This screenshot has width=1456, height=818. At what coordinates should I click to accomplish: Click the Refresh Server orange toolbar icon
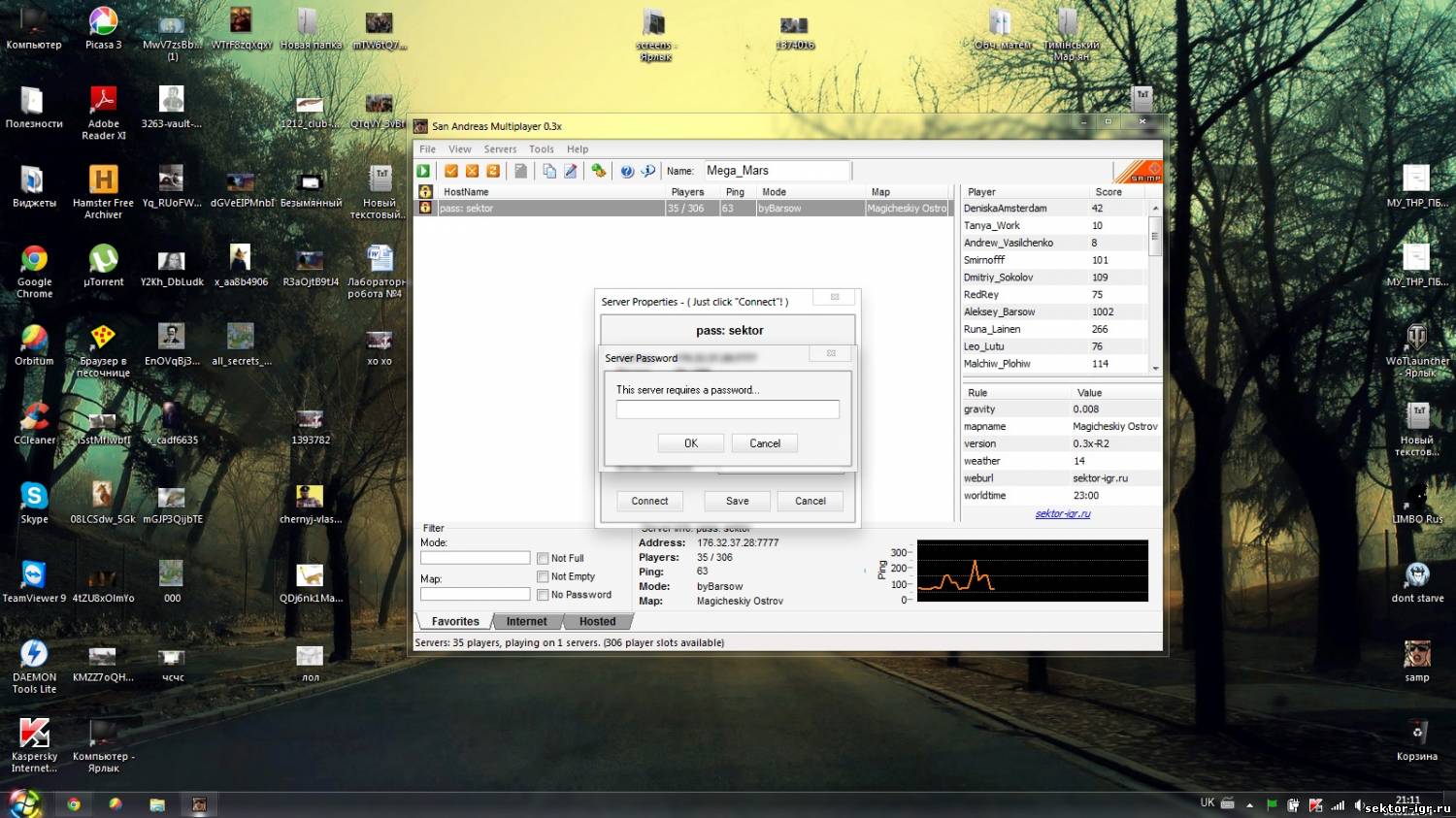pos(493,171)
